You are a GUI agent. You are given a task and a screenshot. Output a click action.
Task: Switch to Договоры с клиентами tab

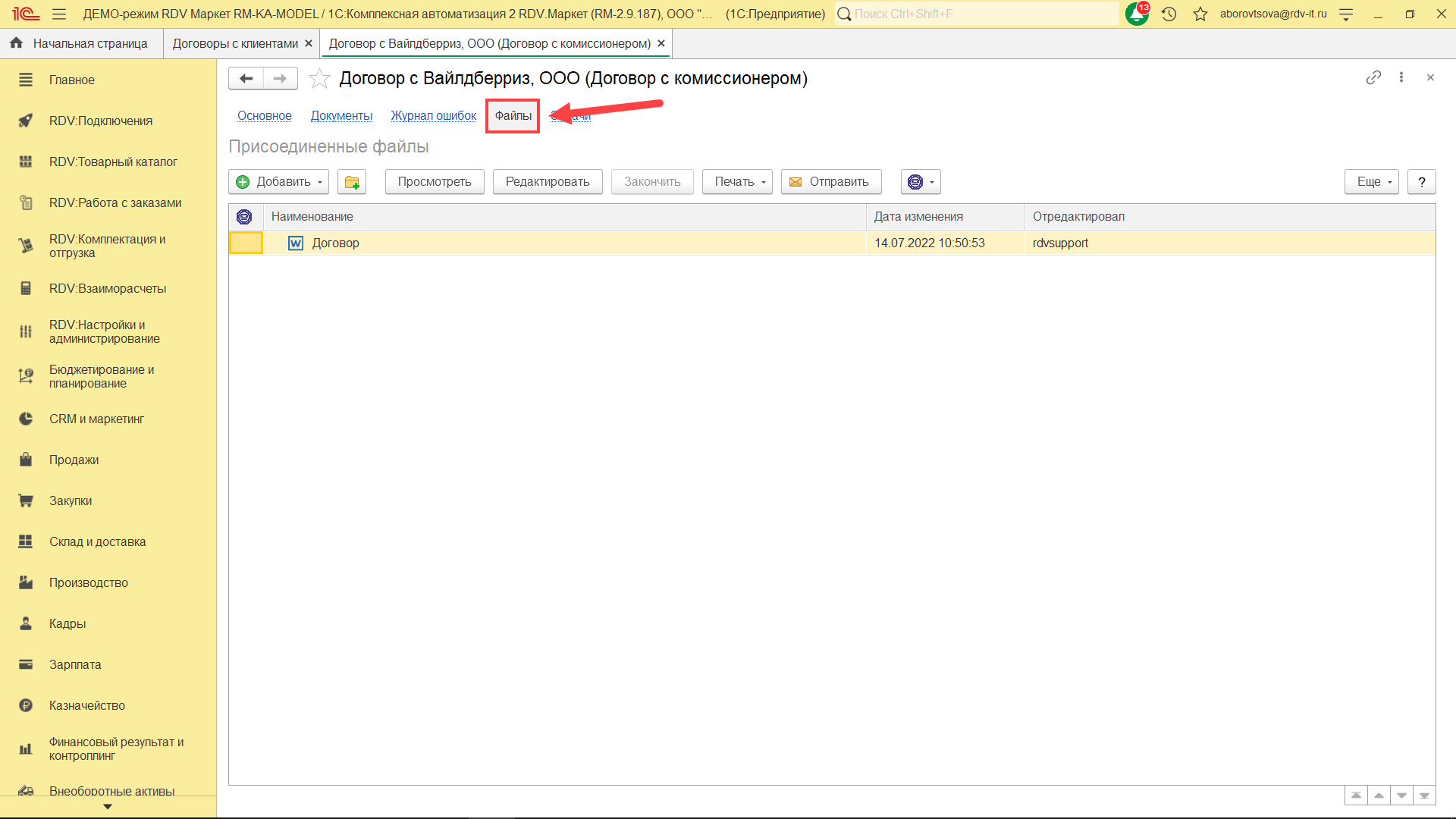point(235,44)
